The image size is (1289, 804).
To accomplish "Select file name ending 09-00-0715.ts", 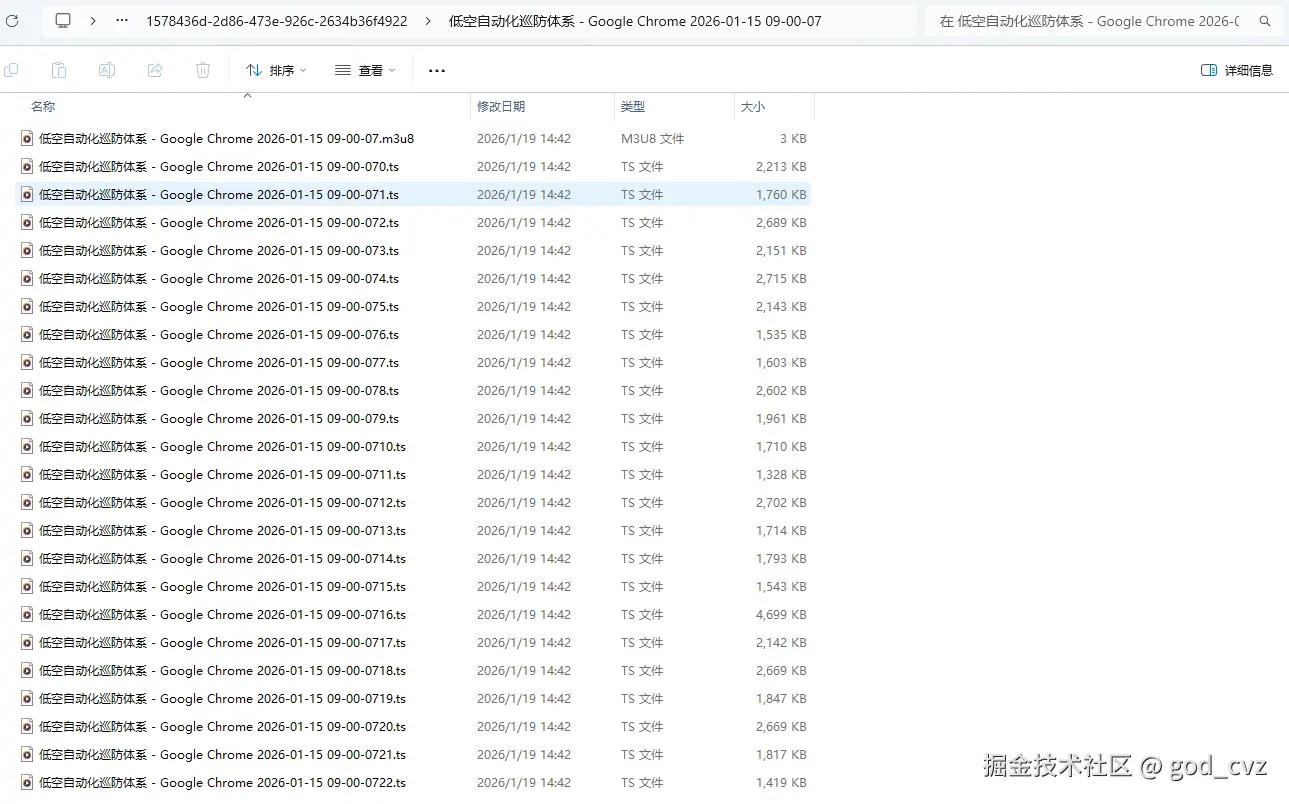I will pos(222,587).
